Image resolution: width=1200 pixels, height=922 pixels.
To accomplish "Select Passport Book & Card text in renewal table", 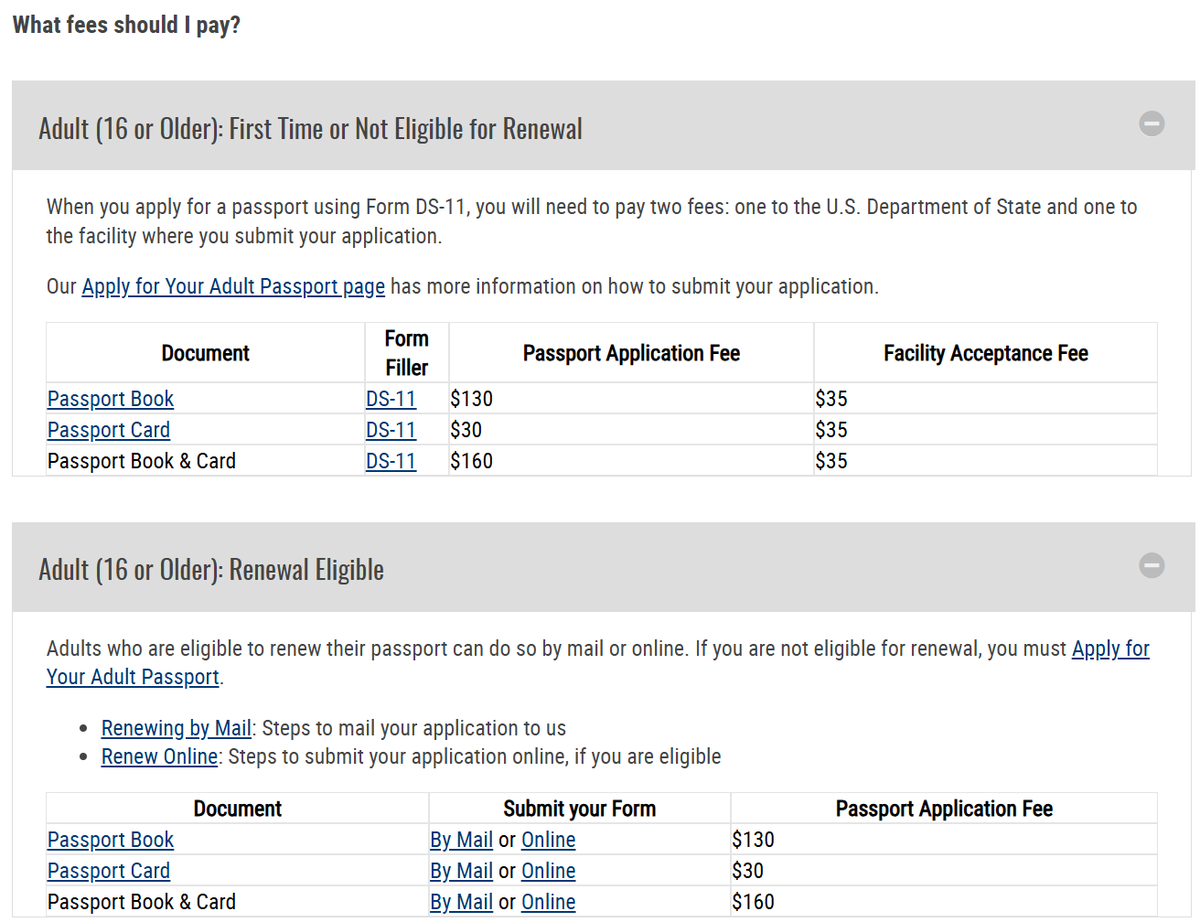I will (141, 902).
